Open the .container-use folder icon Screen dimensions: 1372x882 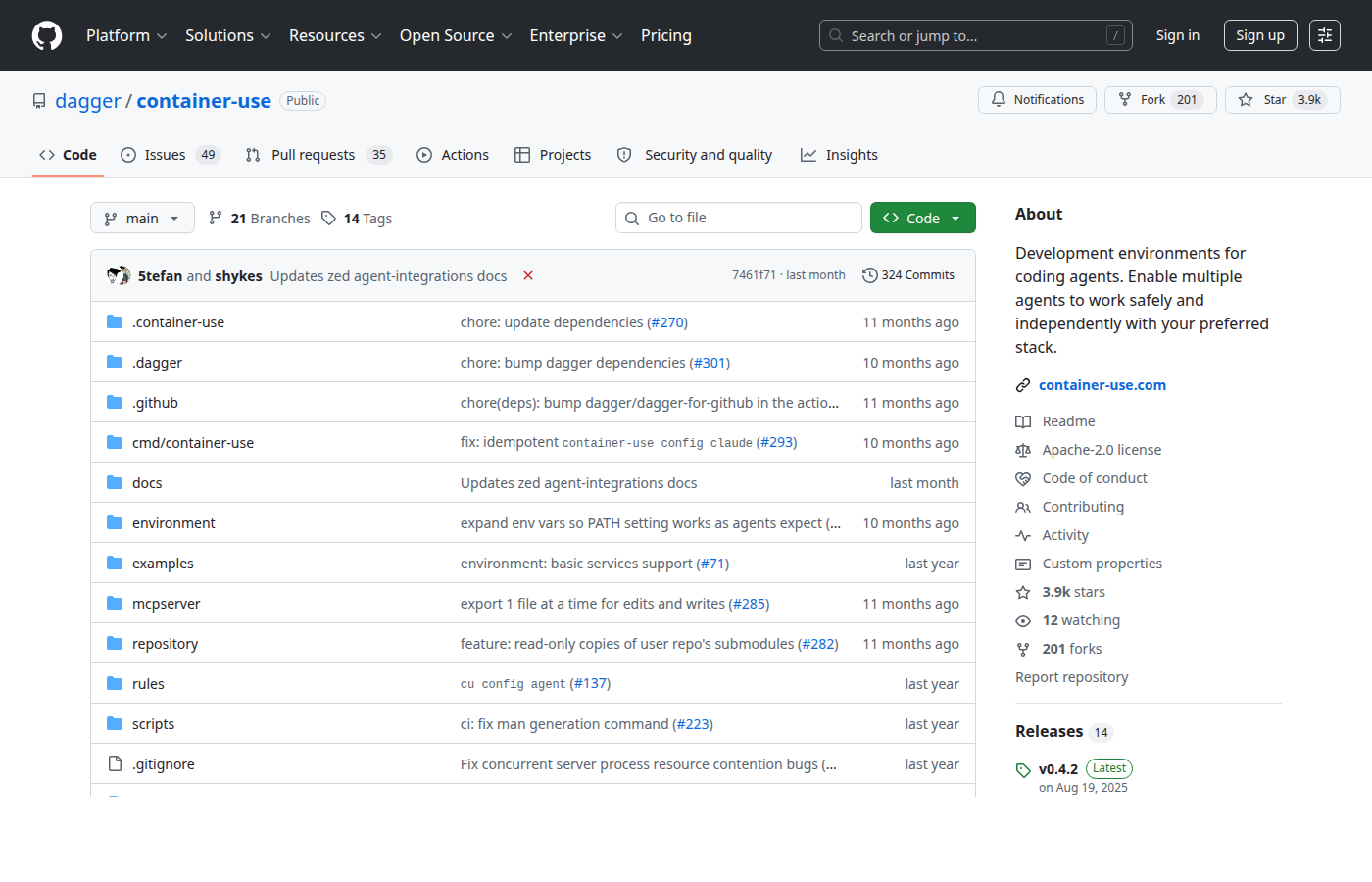pos(115,321)
